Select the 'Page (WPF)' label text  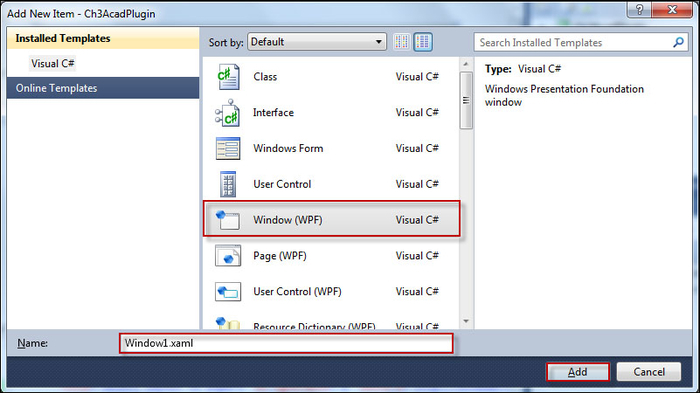280,256
